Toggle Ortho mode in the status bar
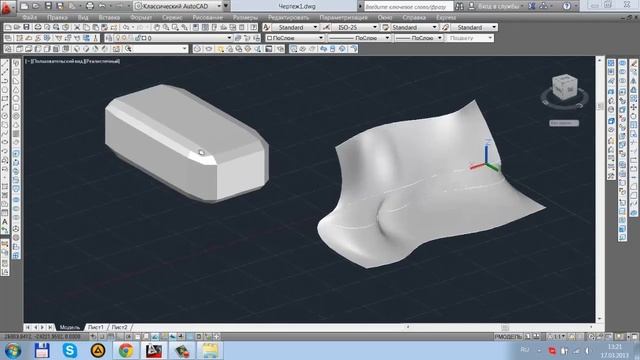Image resolution: width=640 pixels, height=360 pixels. click(120, 337)
